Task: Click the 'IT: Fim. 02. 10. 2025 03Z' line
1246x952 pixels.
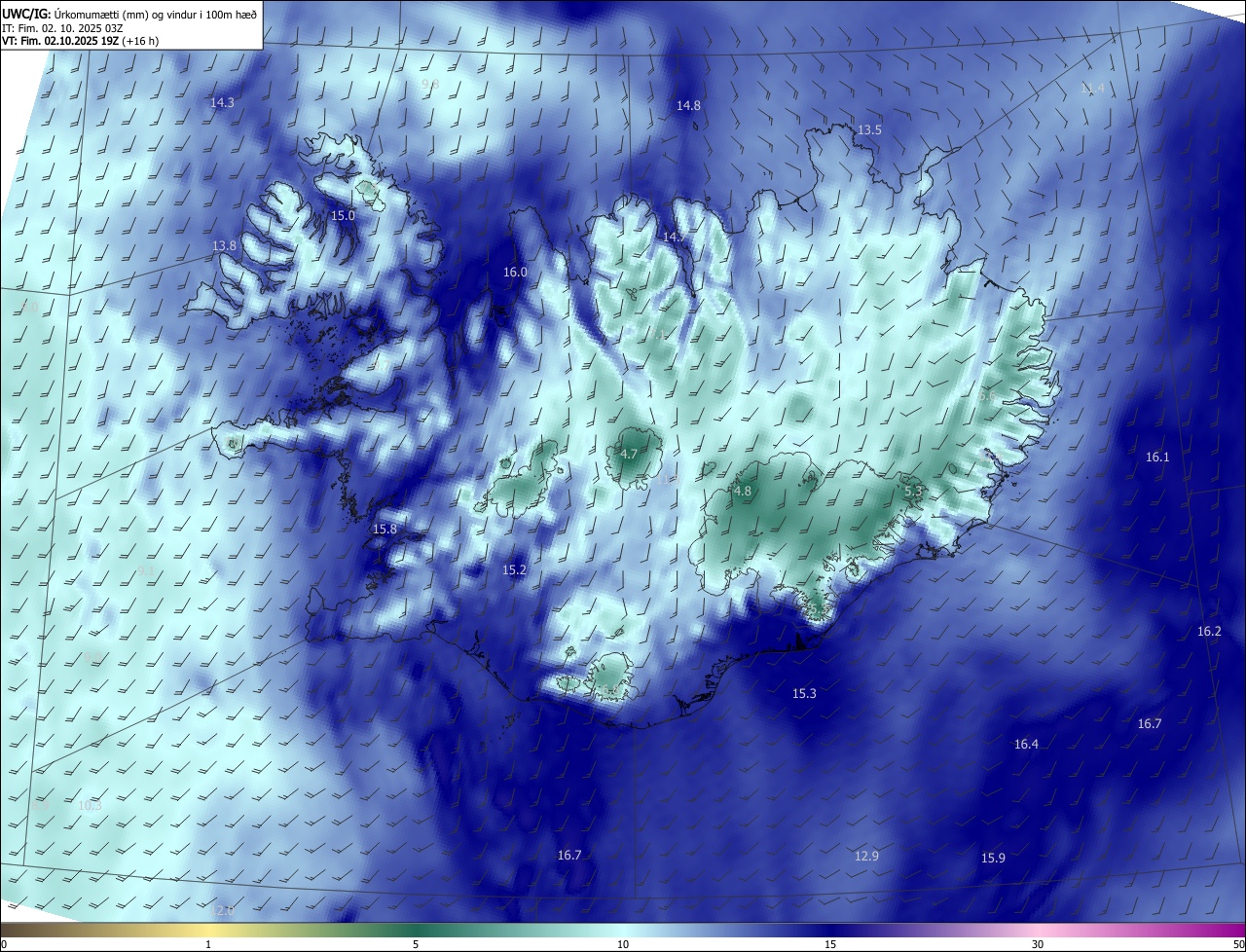Action: point(60,28)
